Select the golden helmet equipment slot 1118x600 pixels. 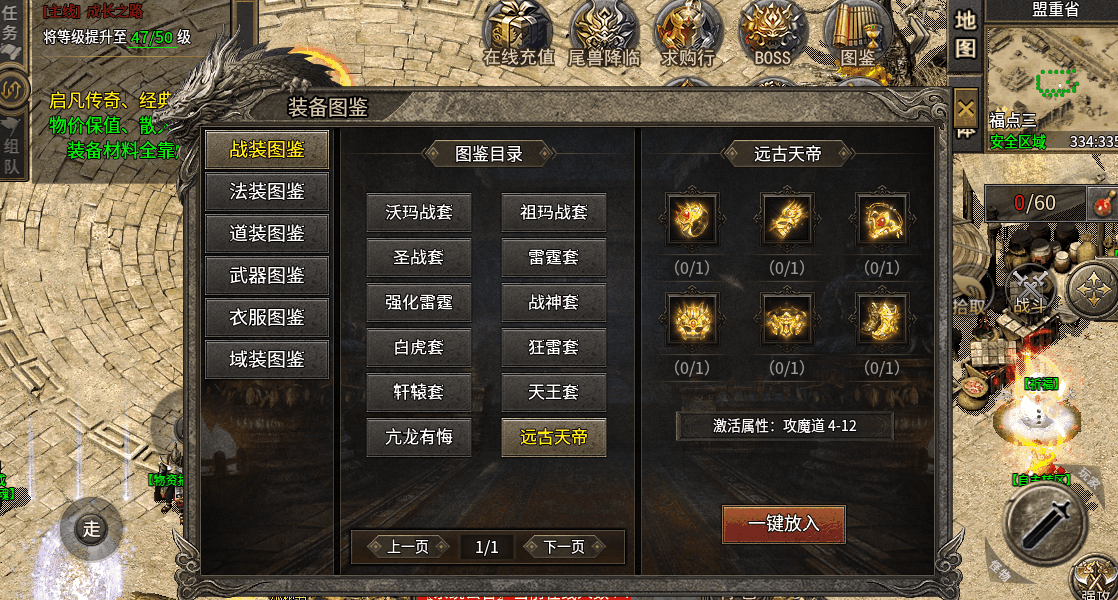[x=692, y=319]
